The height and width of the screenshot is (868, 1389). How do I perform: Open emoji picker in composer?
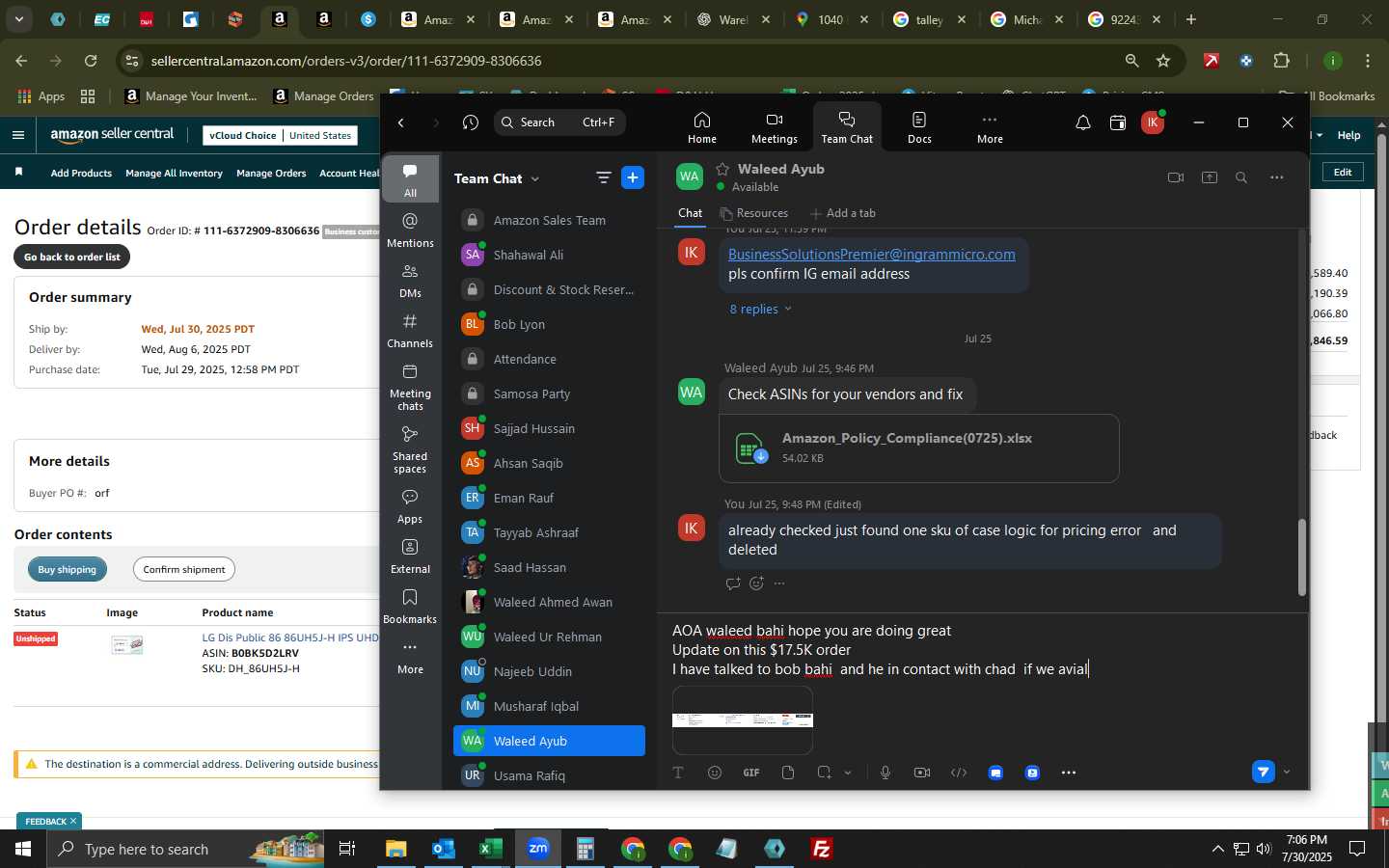[x=715, y=773]
